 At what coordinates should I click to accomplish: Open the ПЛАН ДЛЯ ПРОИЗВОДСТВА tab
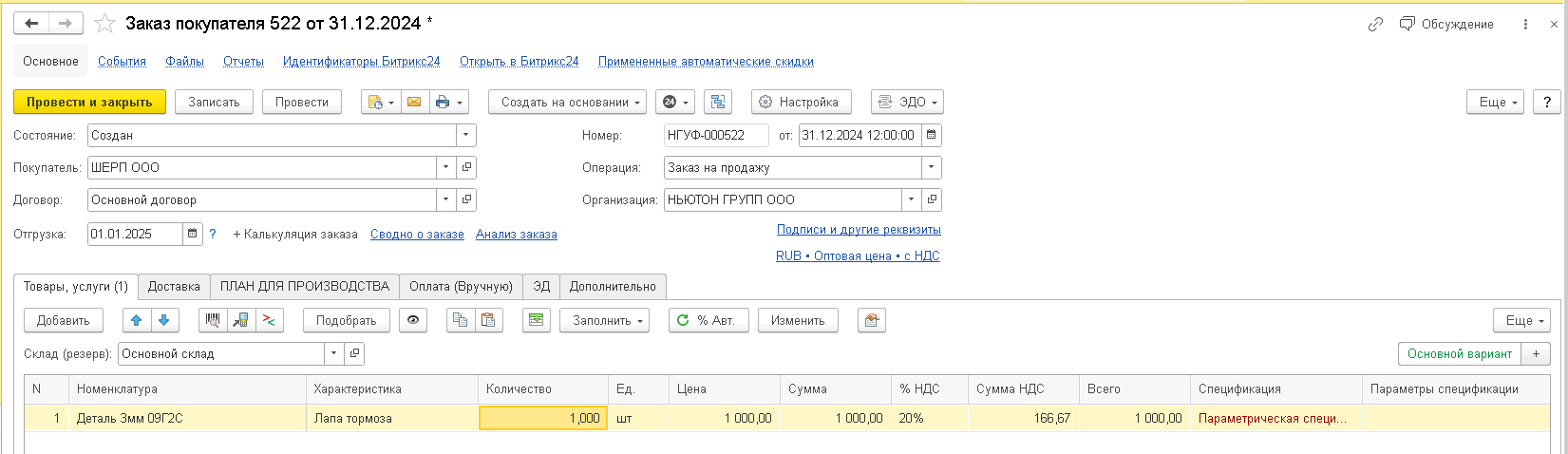click(305, 286)
